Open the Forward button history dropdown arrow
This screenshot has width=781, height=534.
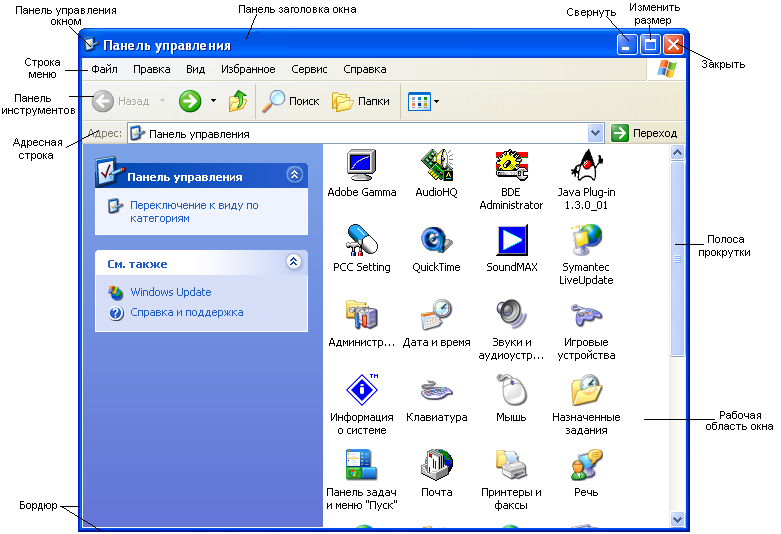pos(213,101)
